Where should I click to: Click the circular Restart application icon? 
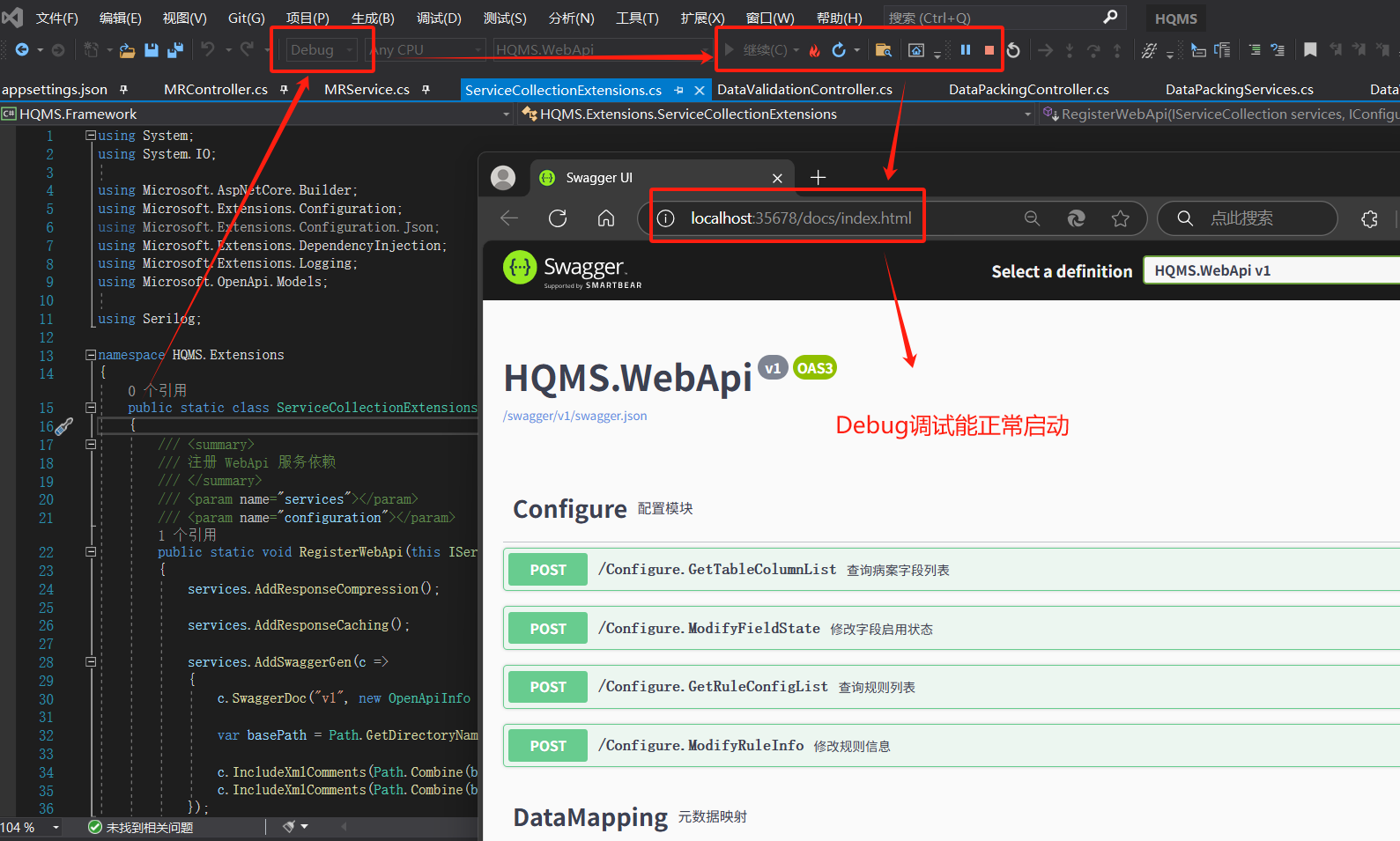click(x=839, y=50)
